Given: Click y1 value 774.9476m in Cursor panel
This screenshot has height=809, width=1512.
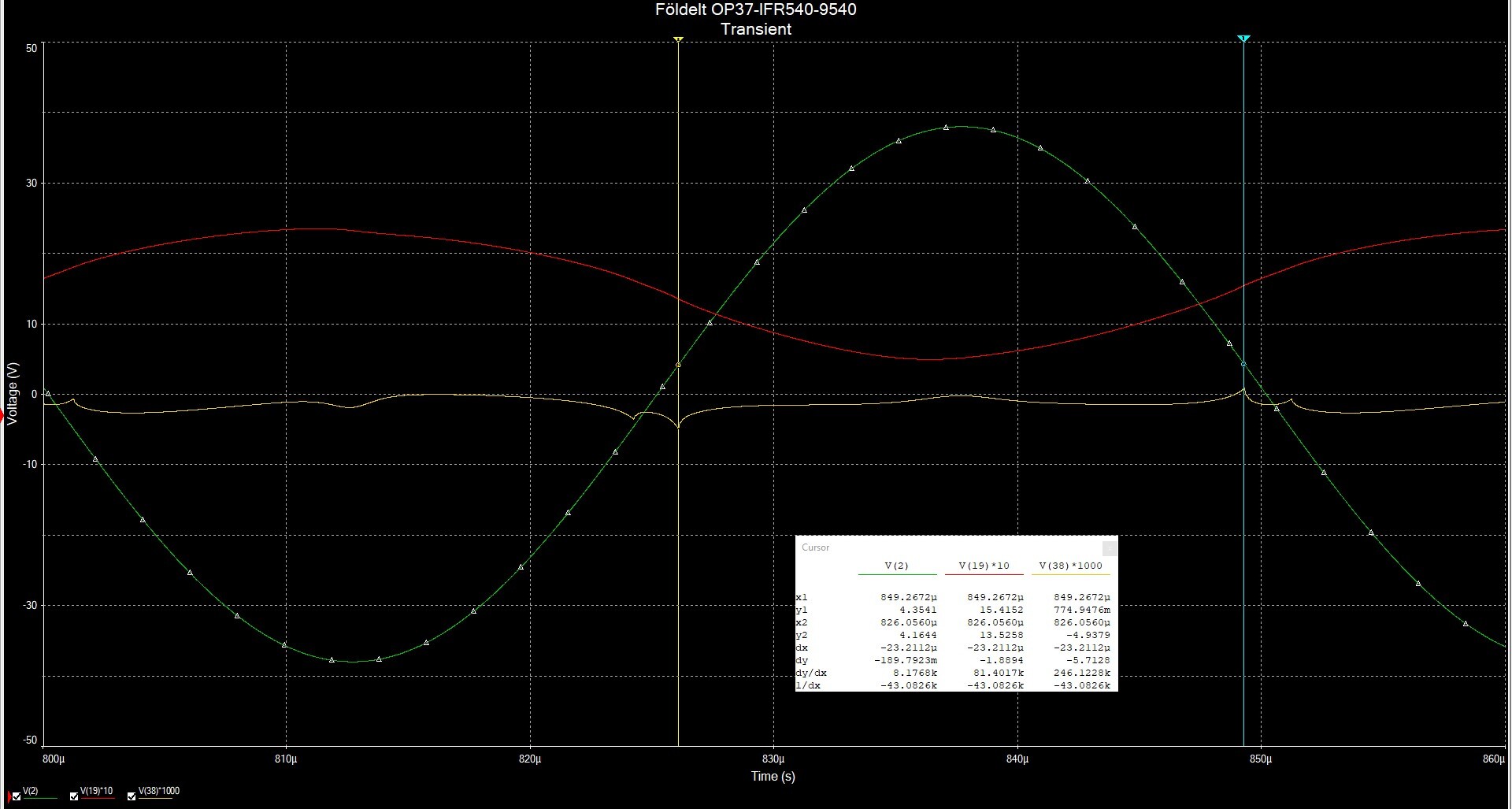Looking at the screenshot, I should tap(1082, 610).
